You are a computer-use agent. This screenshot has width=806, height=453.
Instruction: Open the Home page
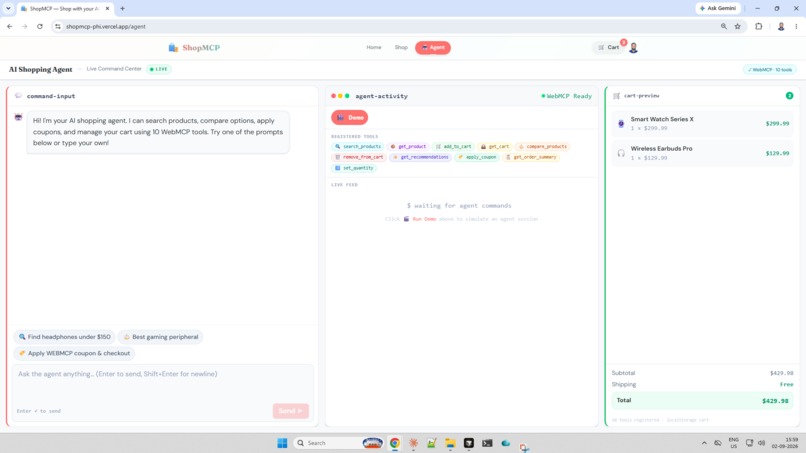pos(374,47)
